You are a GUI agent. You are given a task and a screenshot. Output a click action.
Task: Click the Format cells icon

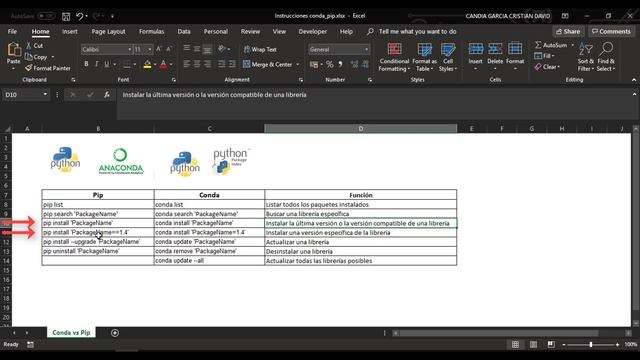(515, 49)
